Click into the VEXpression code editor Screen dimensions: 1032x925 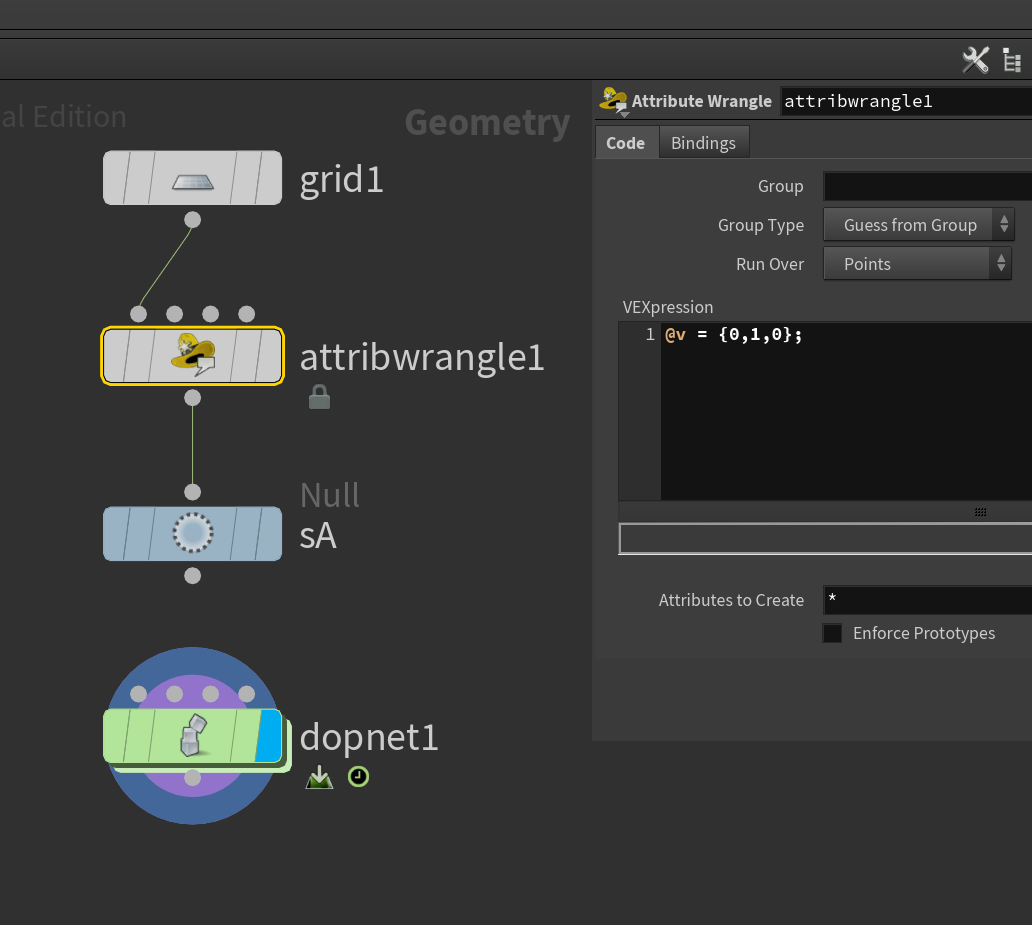click(x=846, y=411)
